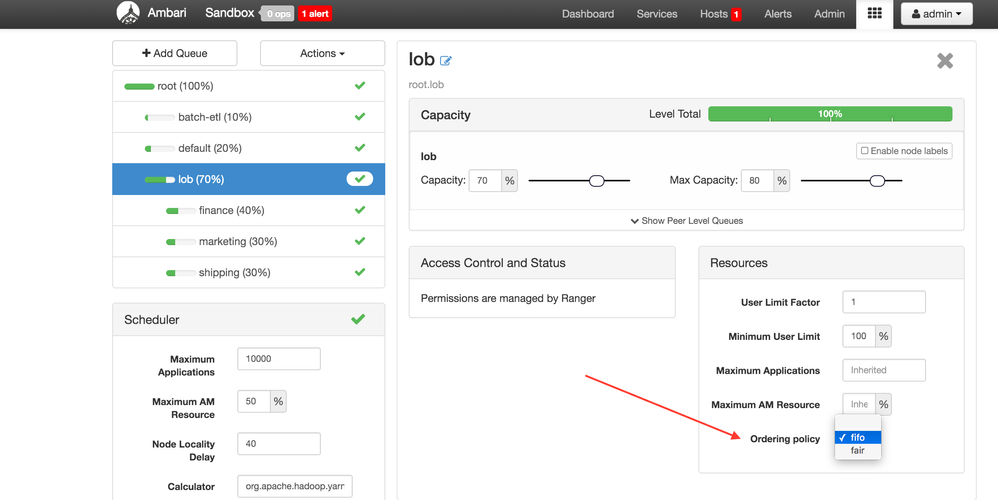Choose fifo in Ordering policy list
Image resolution: width=998 pixels, height=500 pixels.
[x=858, y=438]
